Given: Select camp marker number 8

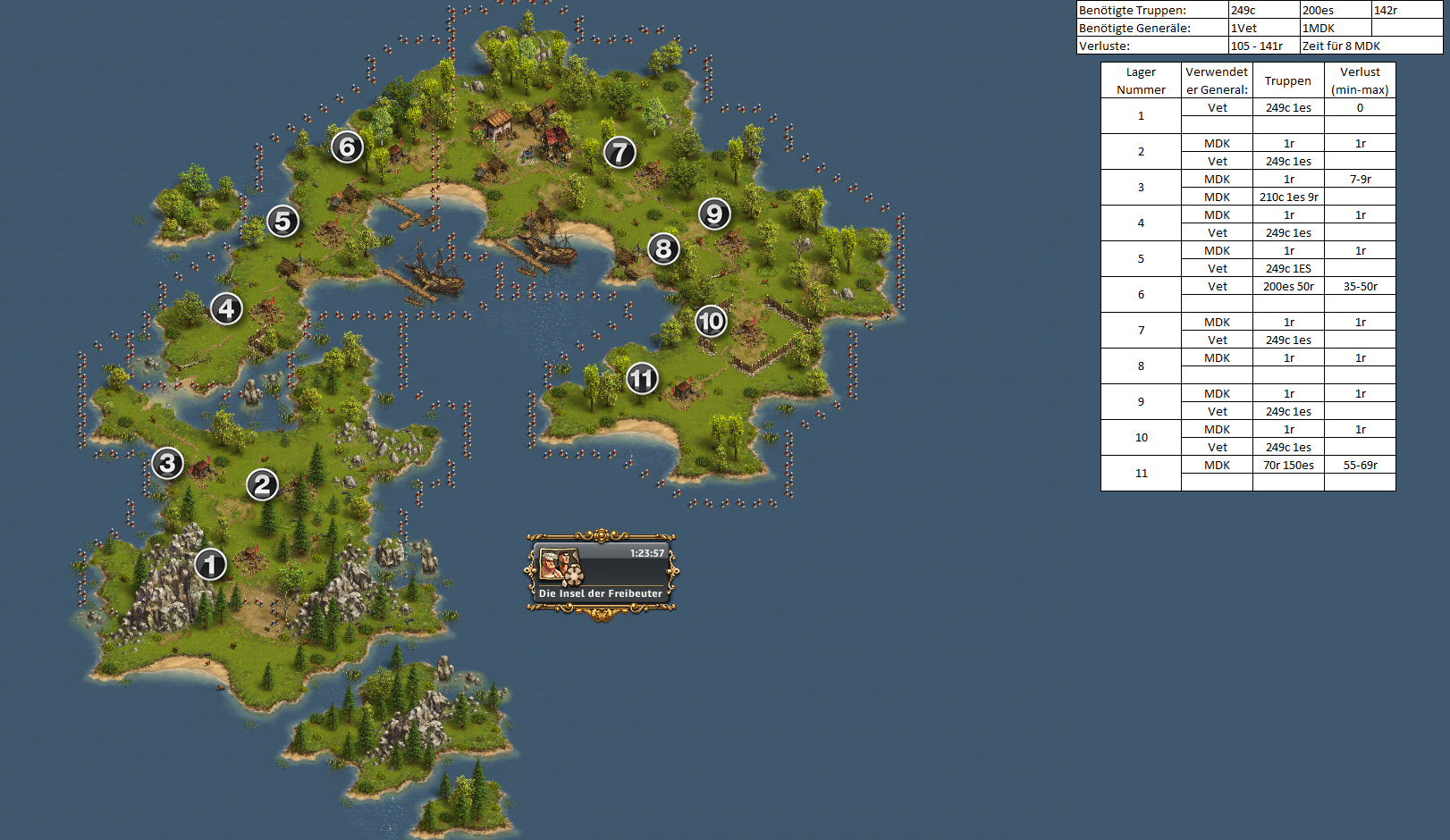Looking at the screenshot, I should coord(663,249).
